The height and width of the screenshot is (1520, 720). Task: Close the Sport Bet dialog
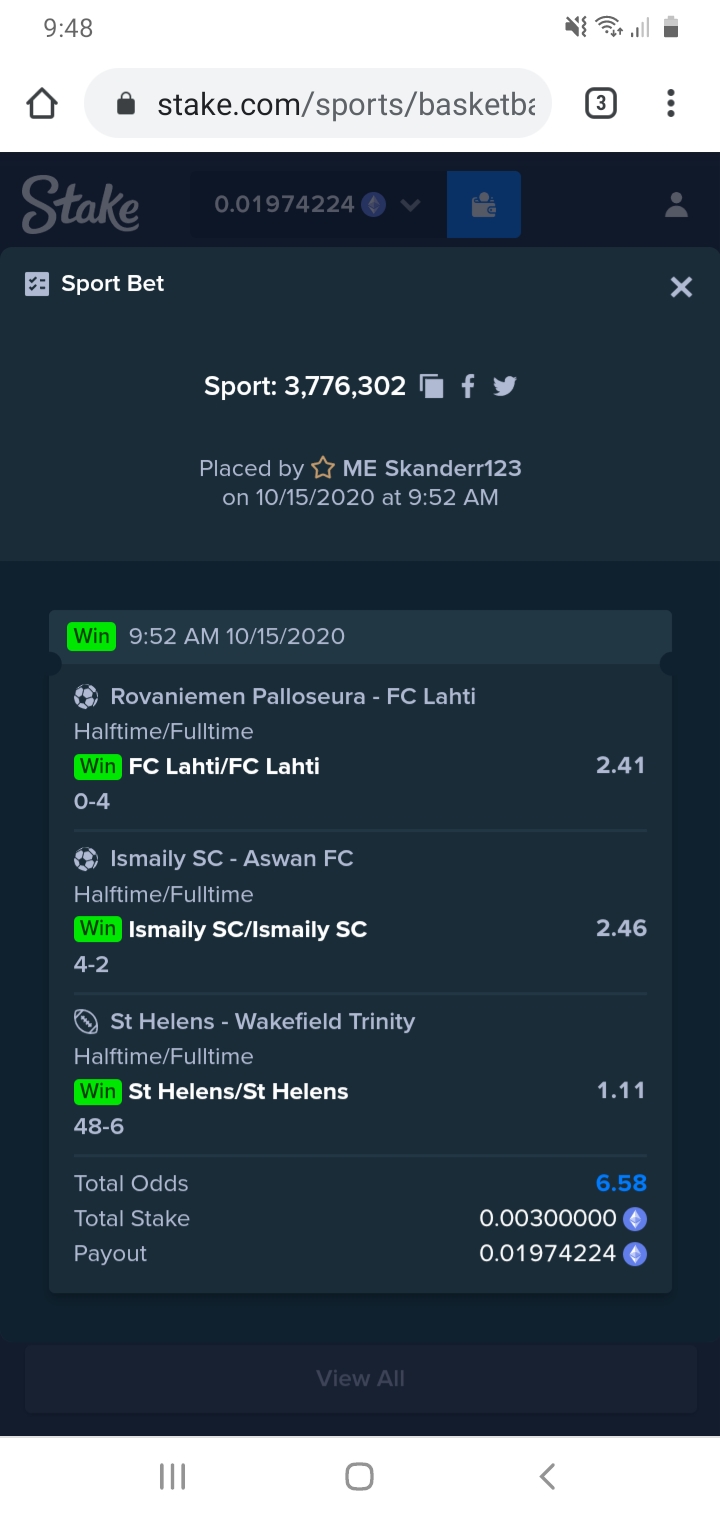pos(681,288)
